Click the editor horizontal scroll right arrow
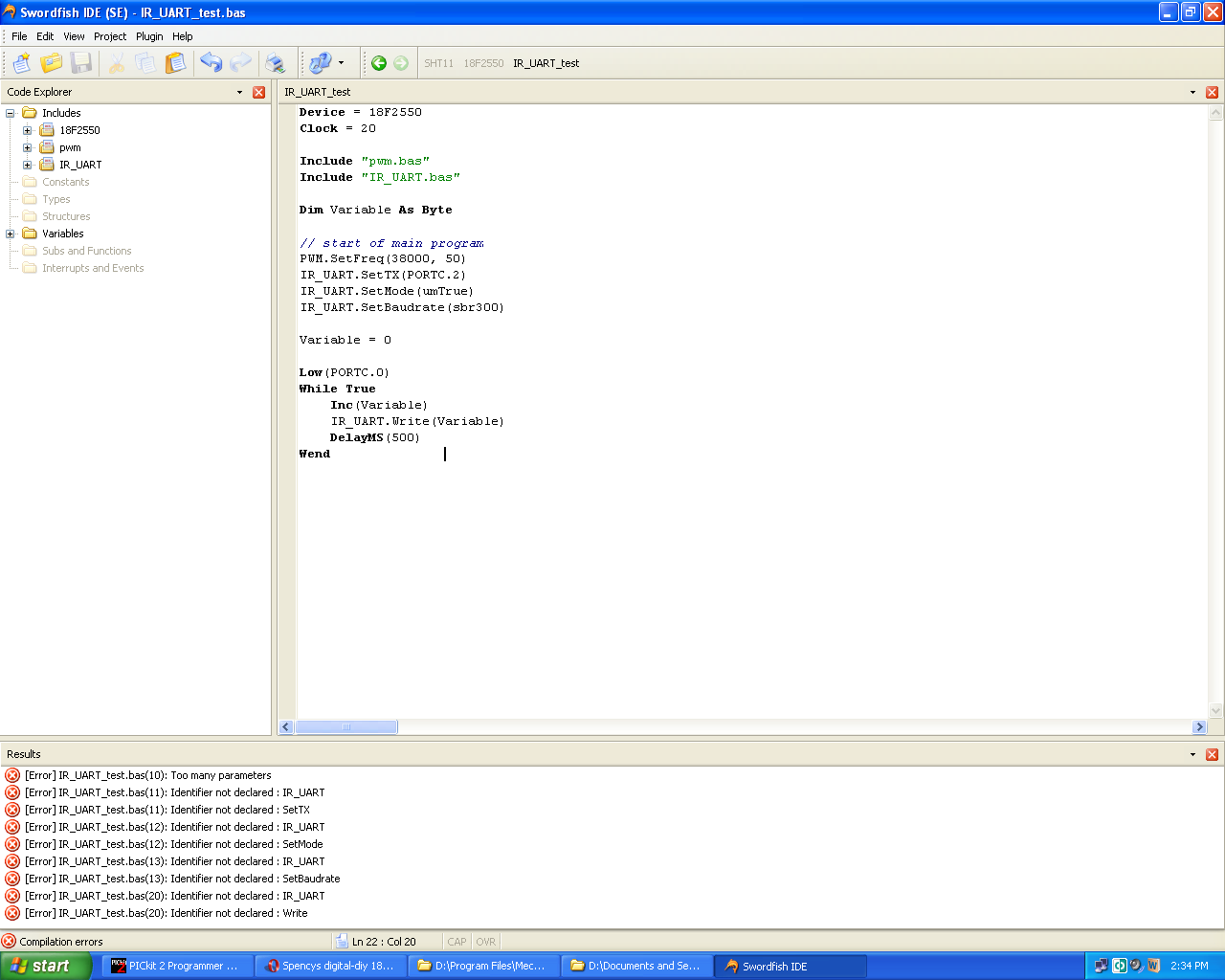Screen dimensions: 1225x980 coord(1199,727)
